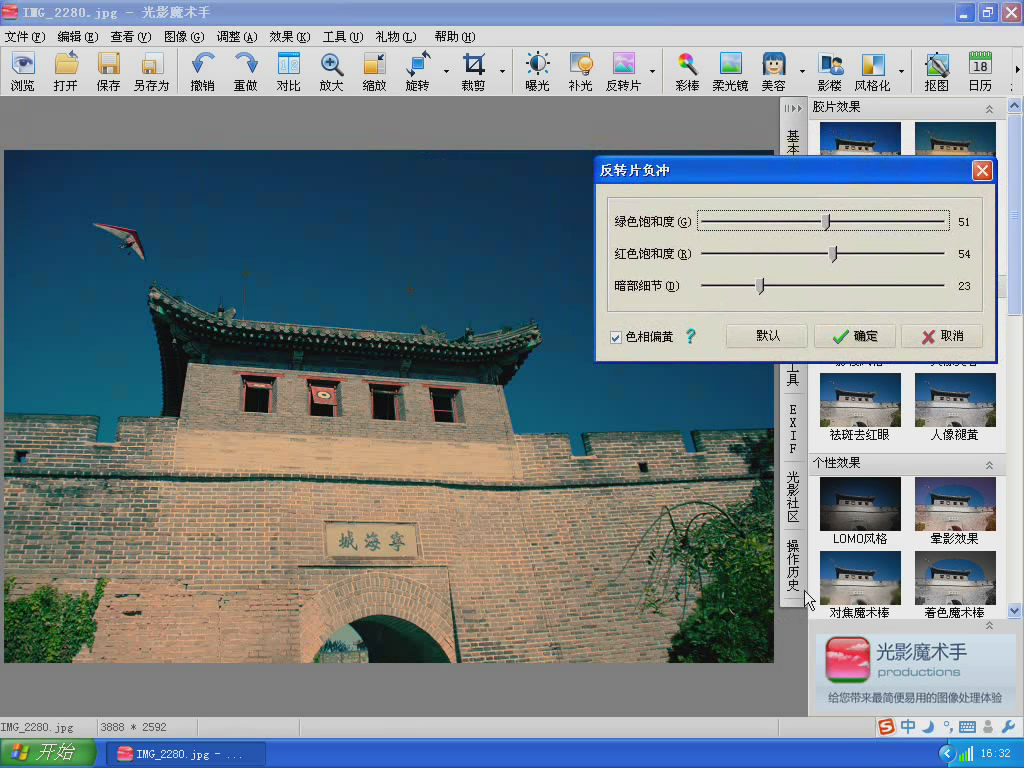The width and height of the screenshot is (1024, 768).
Task: Click the Windows 开始 start button
Action: tap(47, 753)
